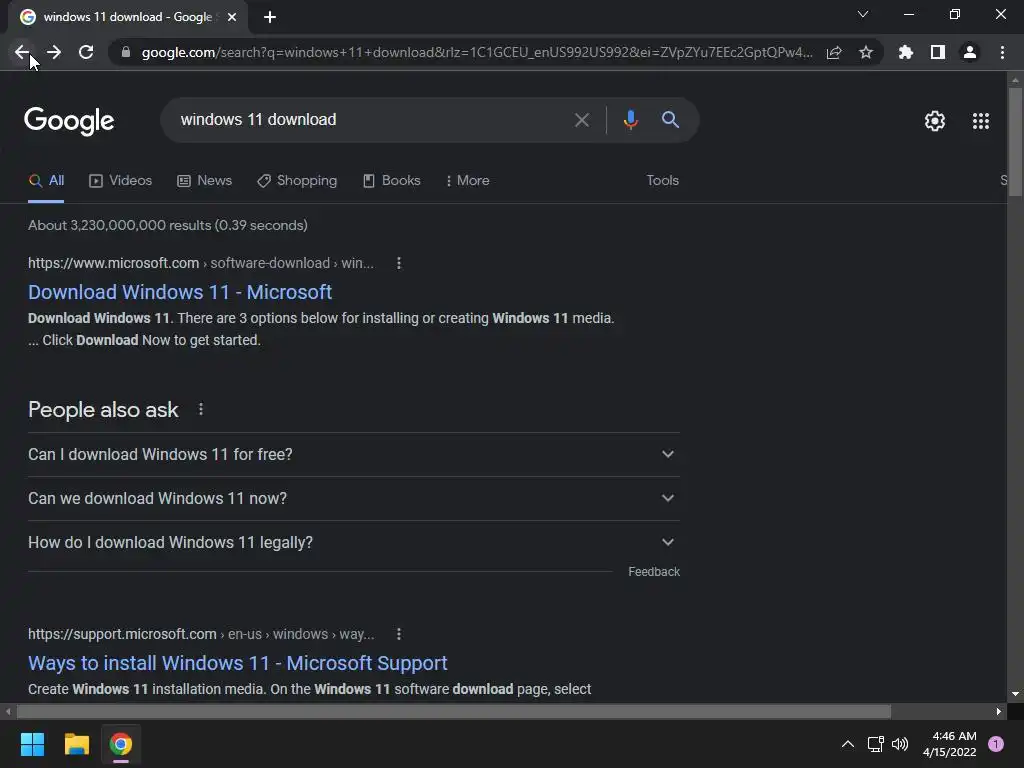
Task: Open options for support.microsoft.com result
Action: [x=399, y=634]
